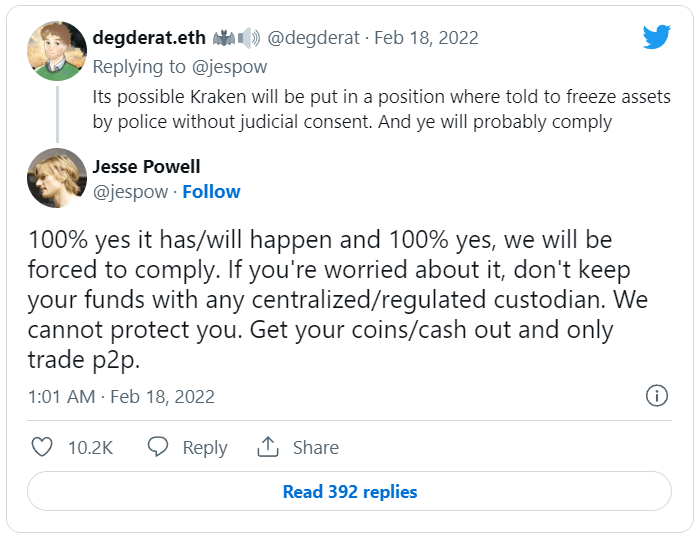Open the @degderat handle link
Screen dimensions: 700x540
(x=310, y=38)
